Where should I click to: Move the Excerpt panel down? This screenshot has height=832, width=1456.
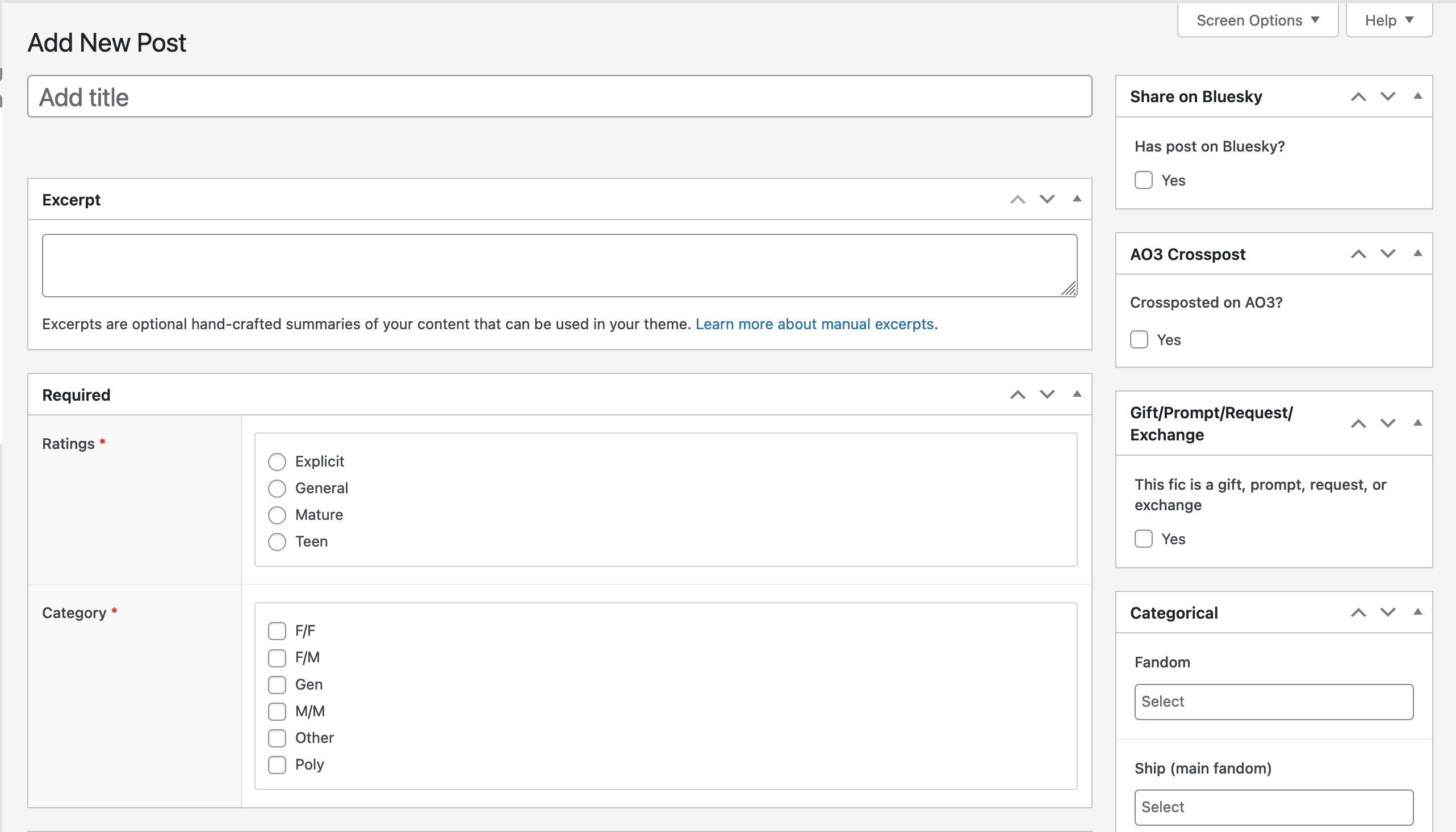(1047, 199)
